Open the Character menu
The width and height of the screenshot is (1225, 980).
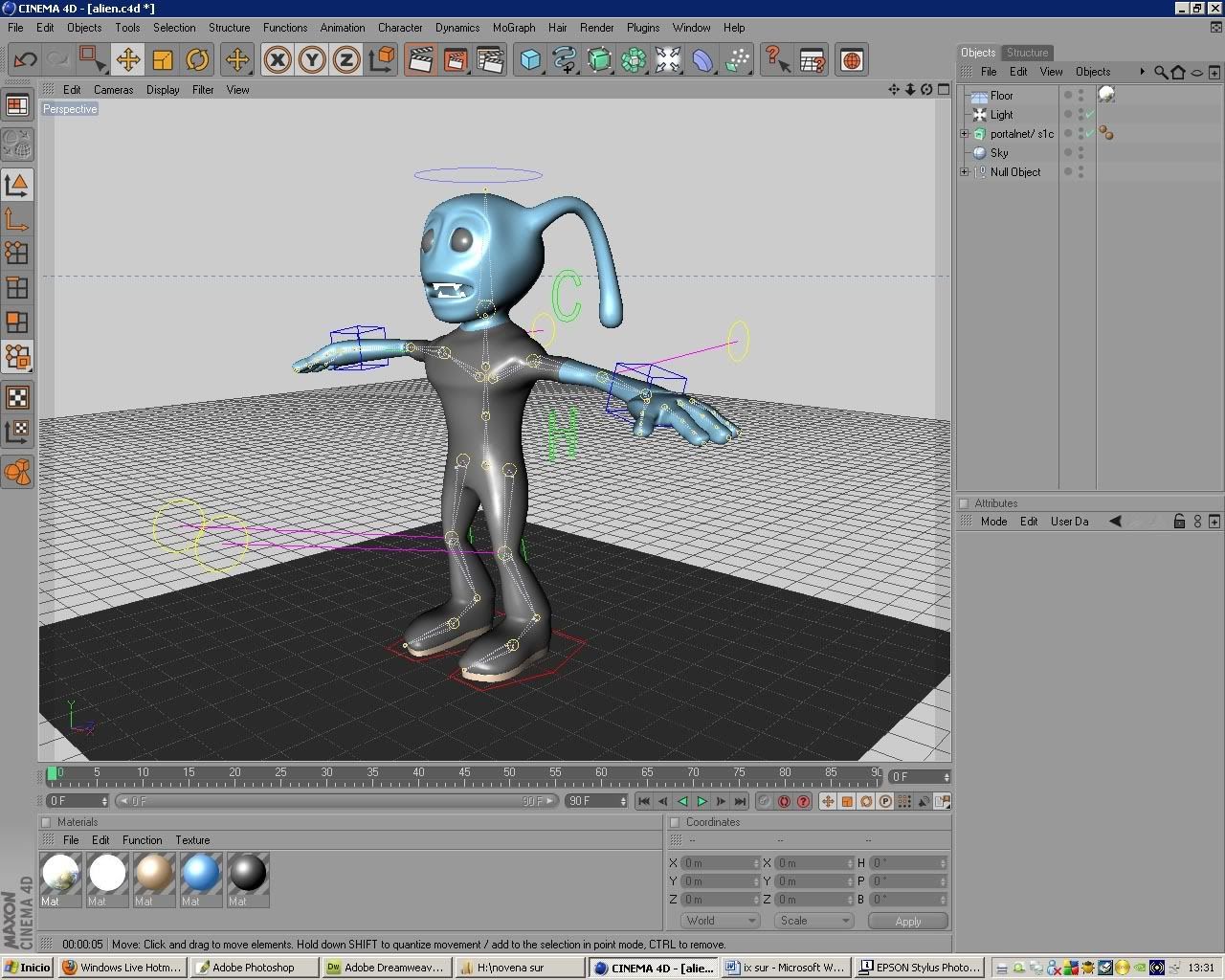click(400, 28)
